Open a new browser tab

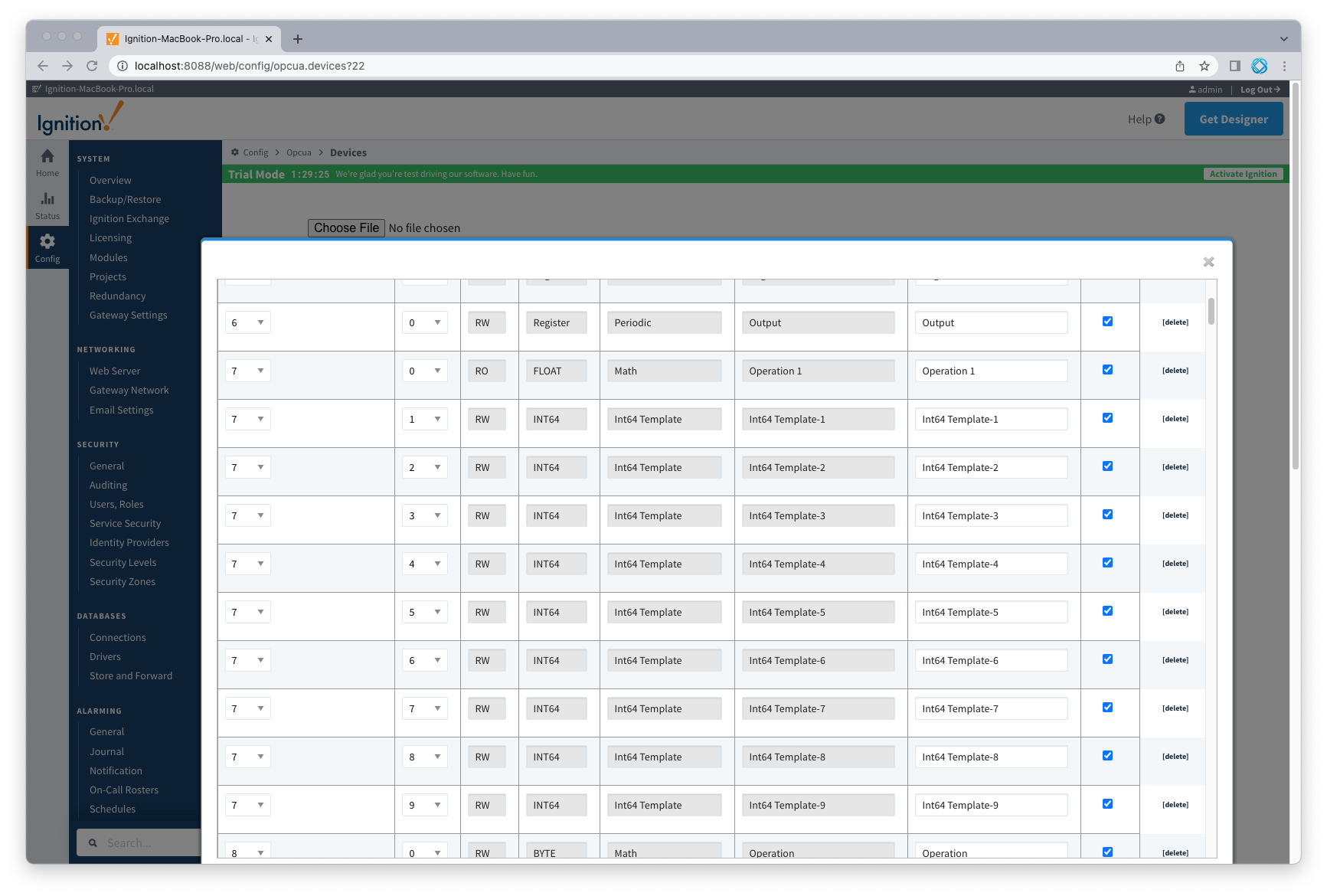[x=298, y=39]
